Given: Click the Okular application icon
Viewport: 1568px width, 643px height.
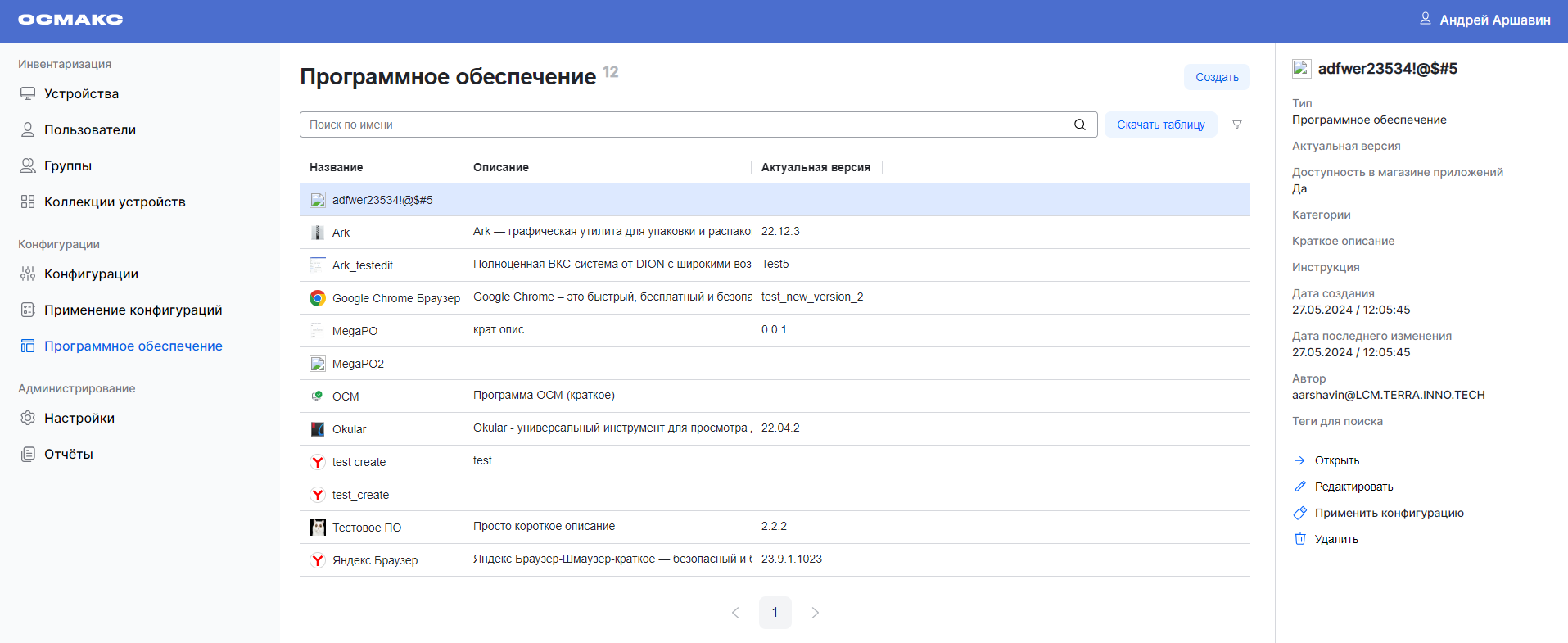Looking at the screenshot, I should click(x=317, y=429).
